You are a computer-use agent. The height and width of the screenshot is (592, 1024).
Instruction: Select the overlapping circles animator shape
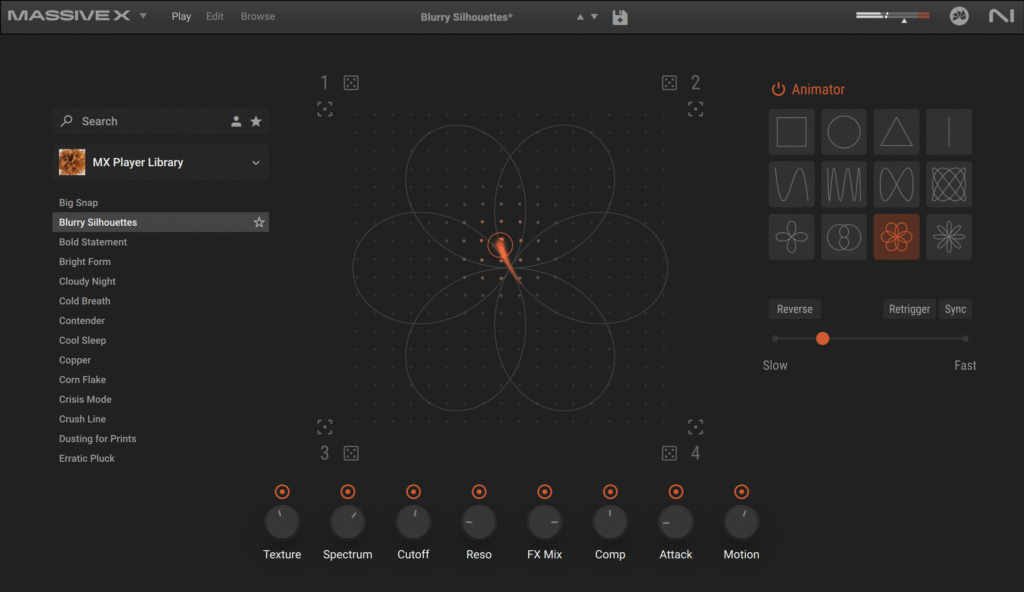(x=844, y=237)
